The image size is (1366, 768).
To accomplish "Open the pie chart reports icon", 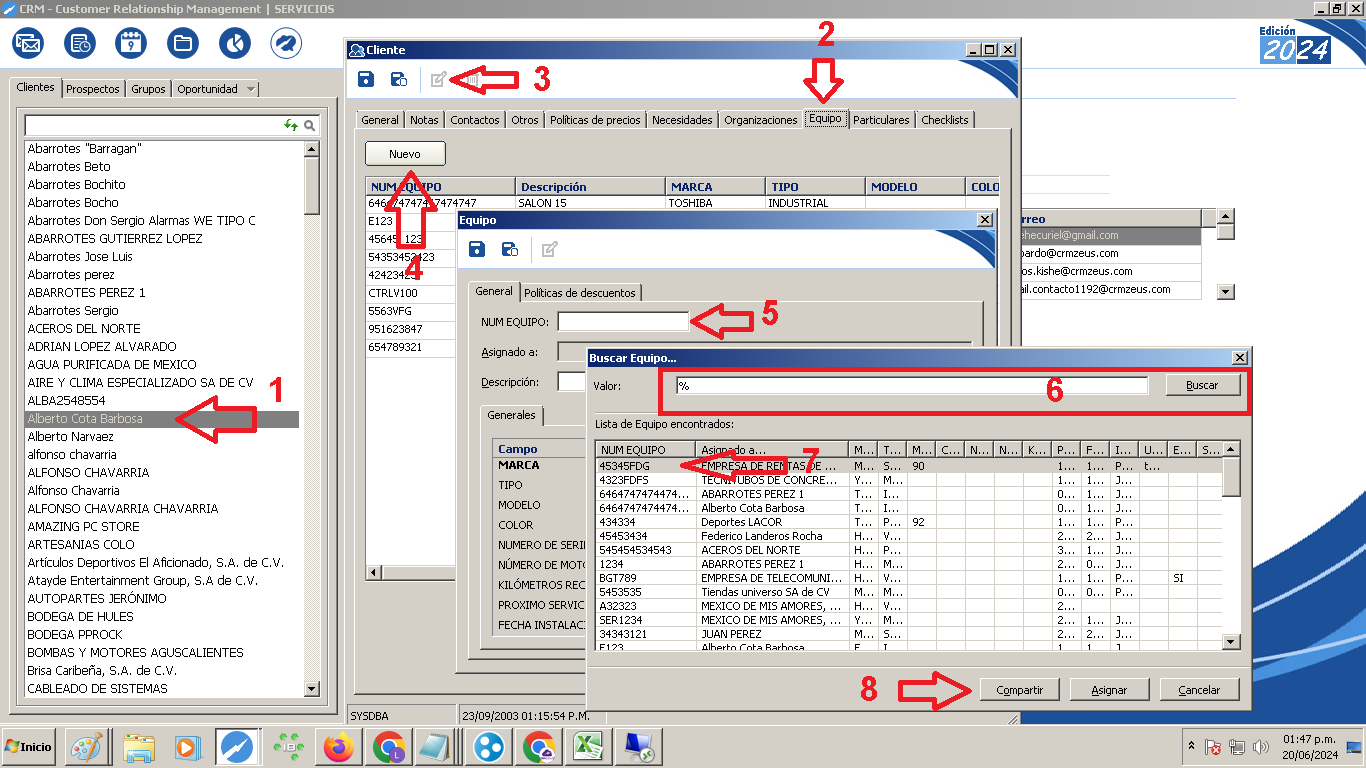I will pyautogui.click(x=234, y=43).
